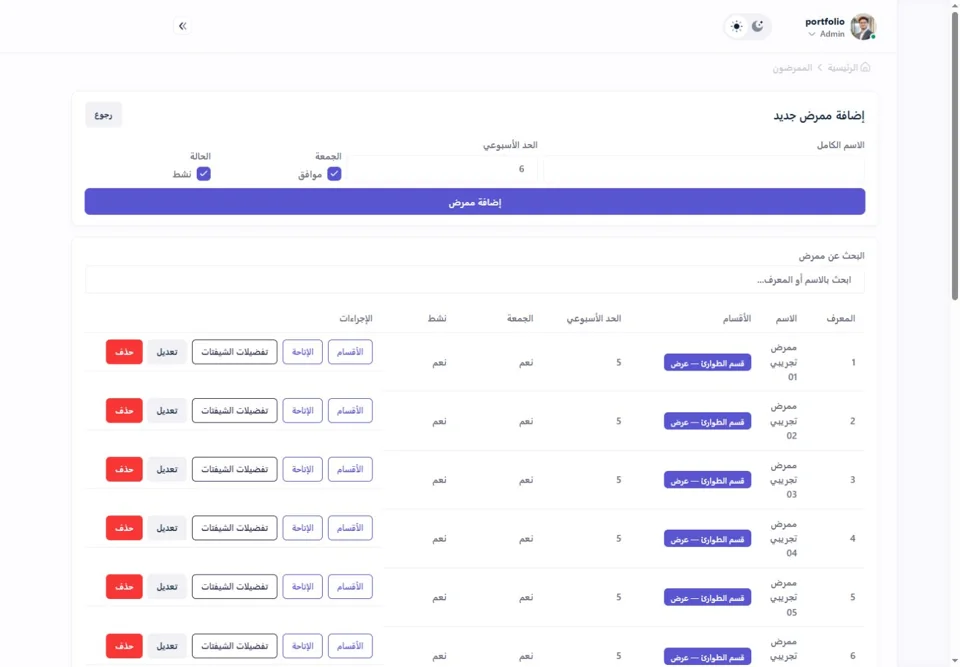960x667 pixels.
Task: Focus the الاسم الكامل input field
Action: coord(704,169)
